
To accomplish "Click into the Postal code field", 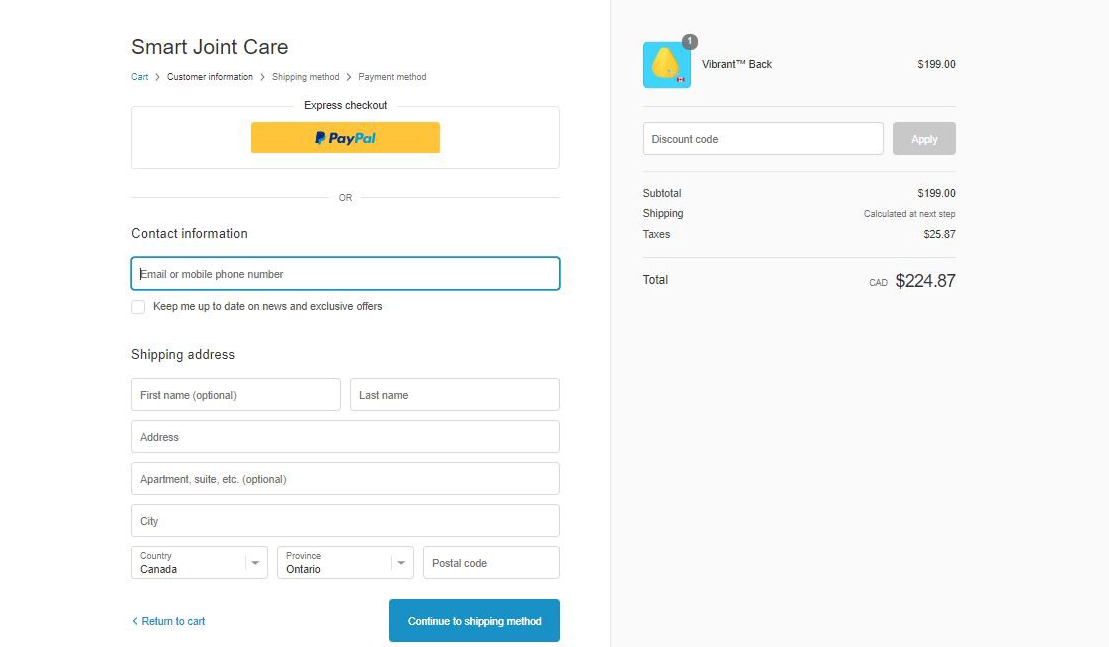I will point(492,562).
